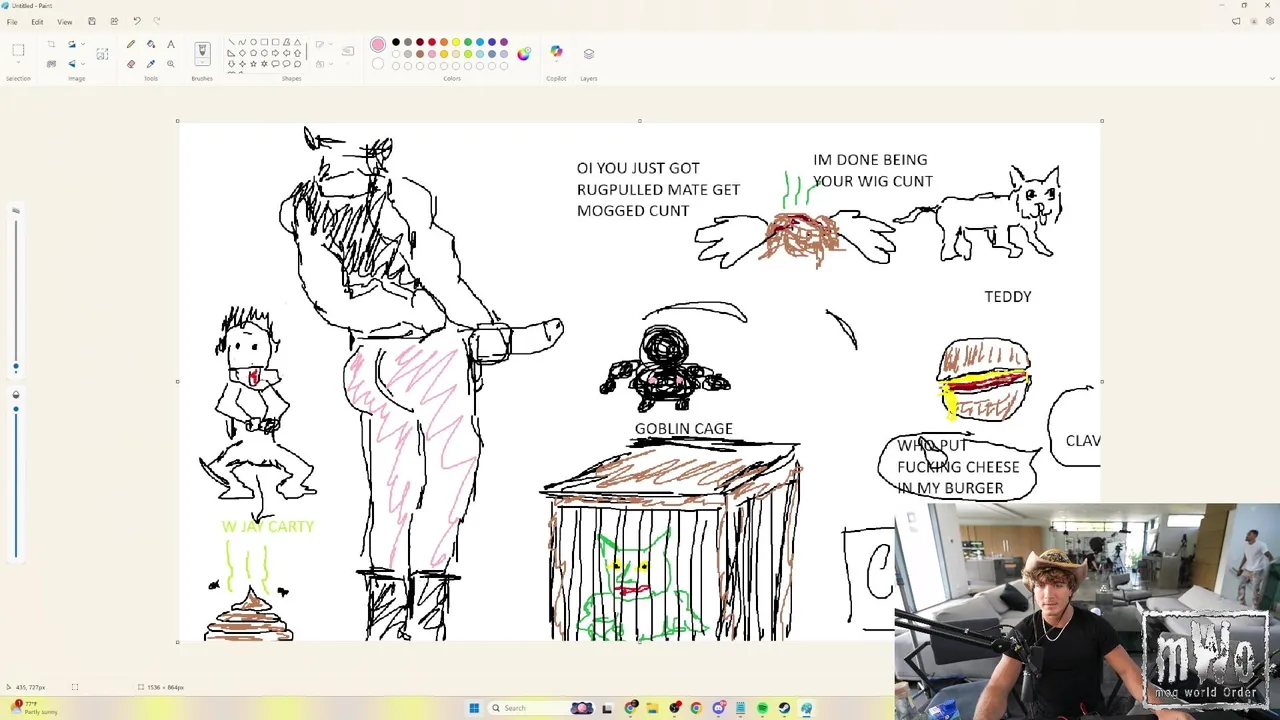
Task: Select Color 1 pink primary swatch
Action: tap(378, 45)
